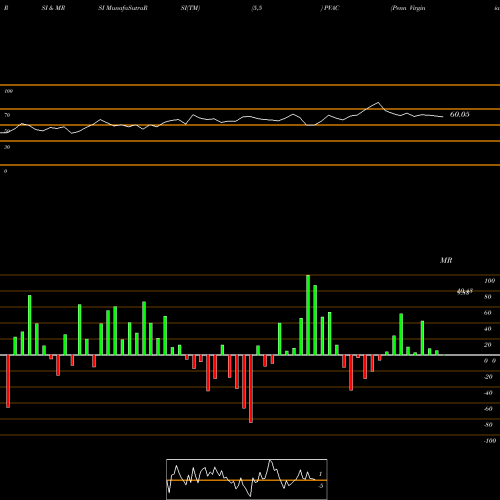This screenshot has height=500, width=500.
Task: Click the RSI line peak above 70
Action: 378,102
